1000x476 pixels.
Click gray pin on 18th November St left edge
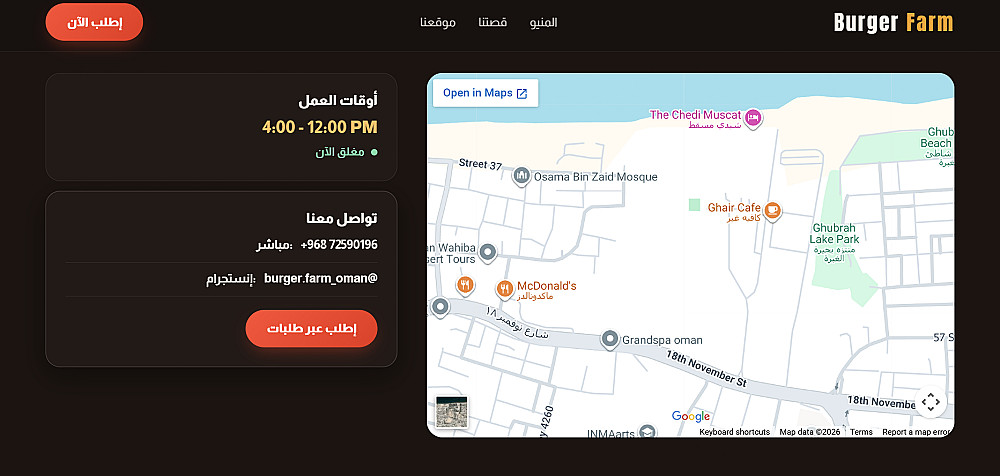point(440,307)
